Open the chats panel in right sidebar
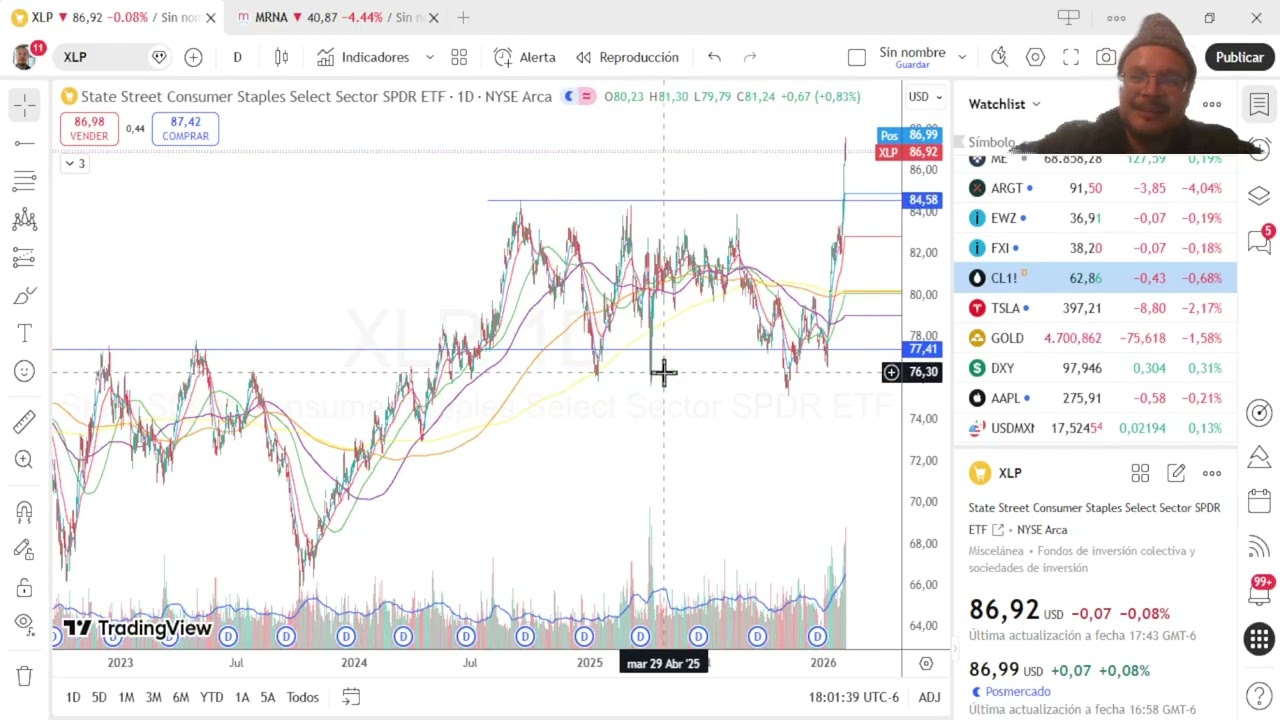The height and width of the screenshot is (720, 1280). point(1259,241)
